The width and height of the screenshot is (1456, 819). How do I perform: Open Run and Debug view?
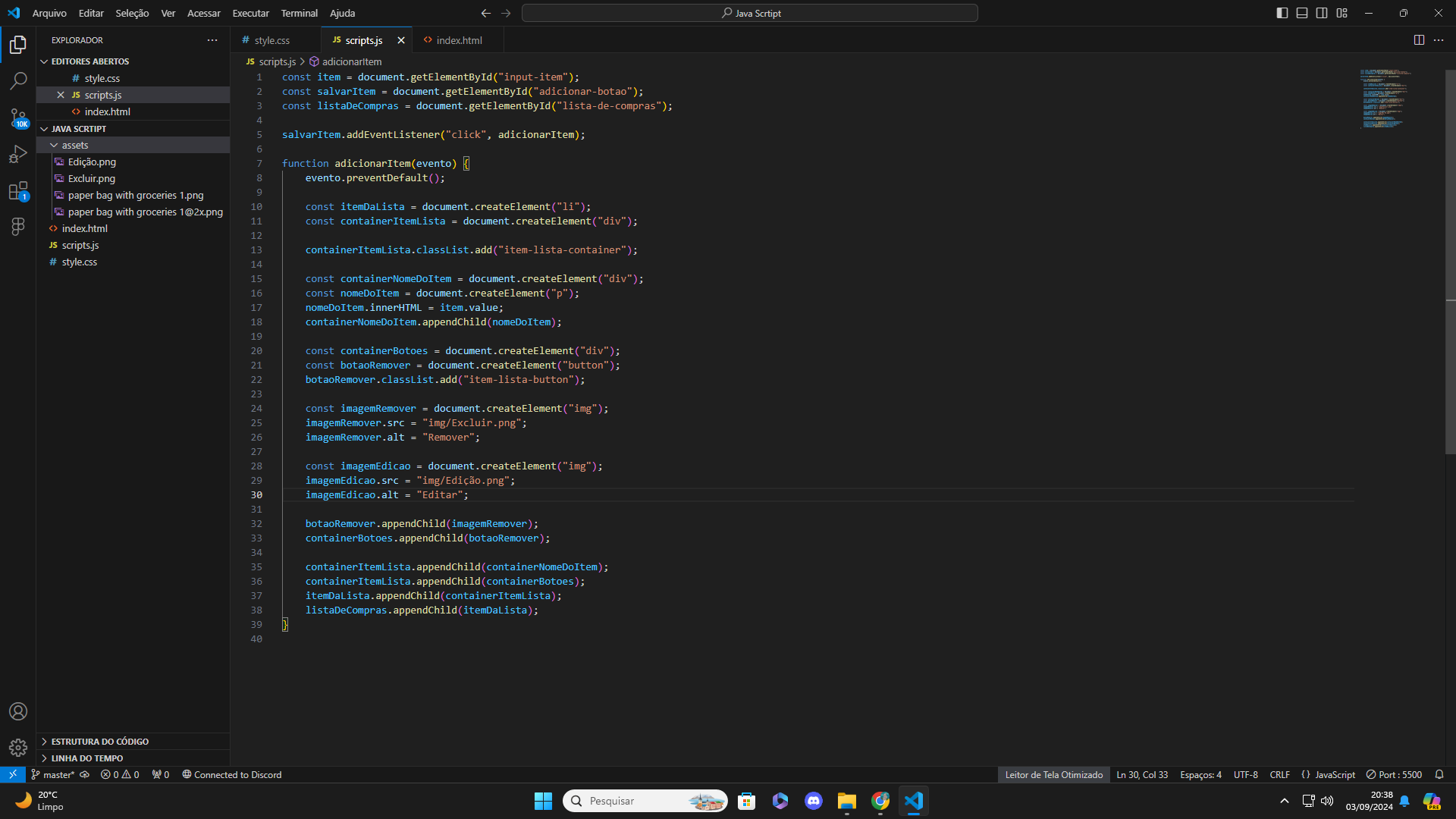coord(18,154)
